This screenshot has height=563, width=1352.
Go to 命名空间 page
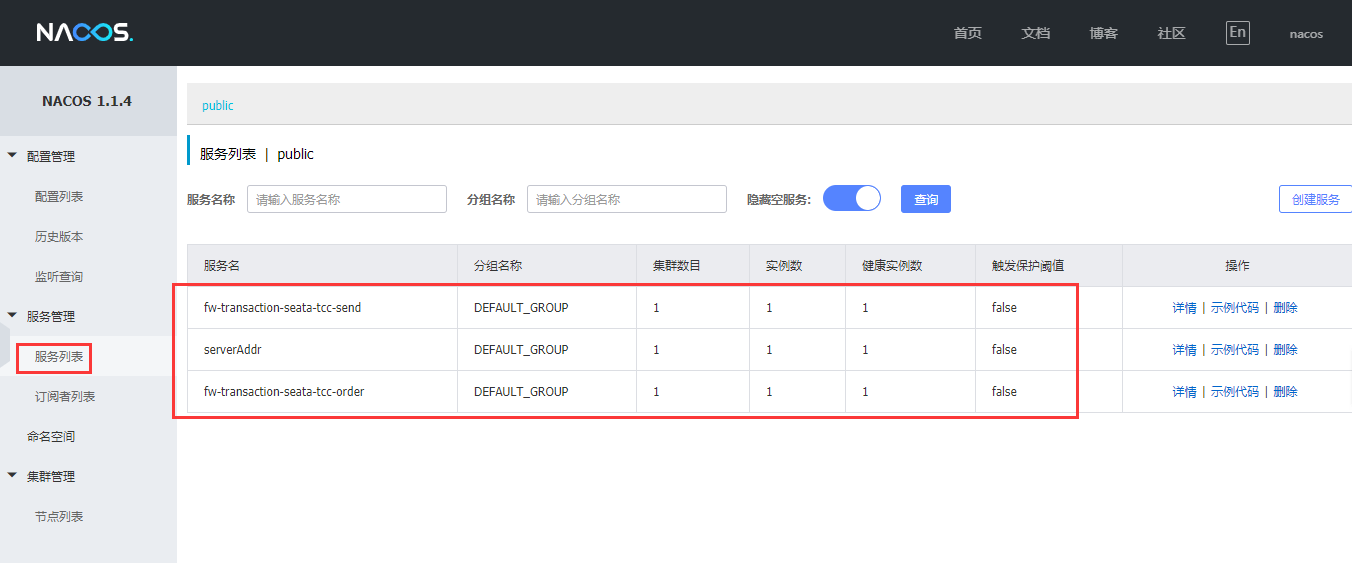click(x=51, y=437)
